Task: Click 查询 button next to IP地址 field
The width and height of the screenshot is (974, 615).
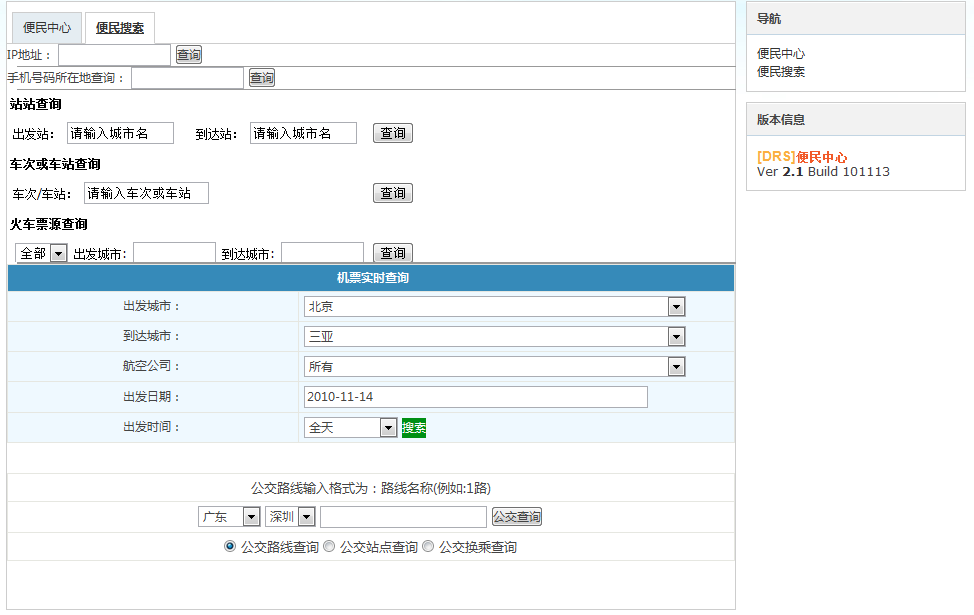Action: [189, 55]
